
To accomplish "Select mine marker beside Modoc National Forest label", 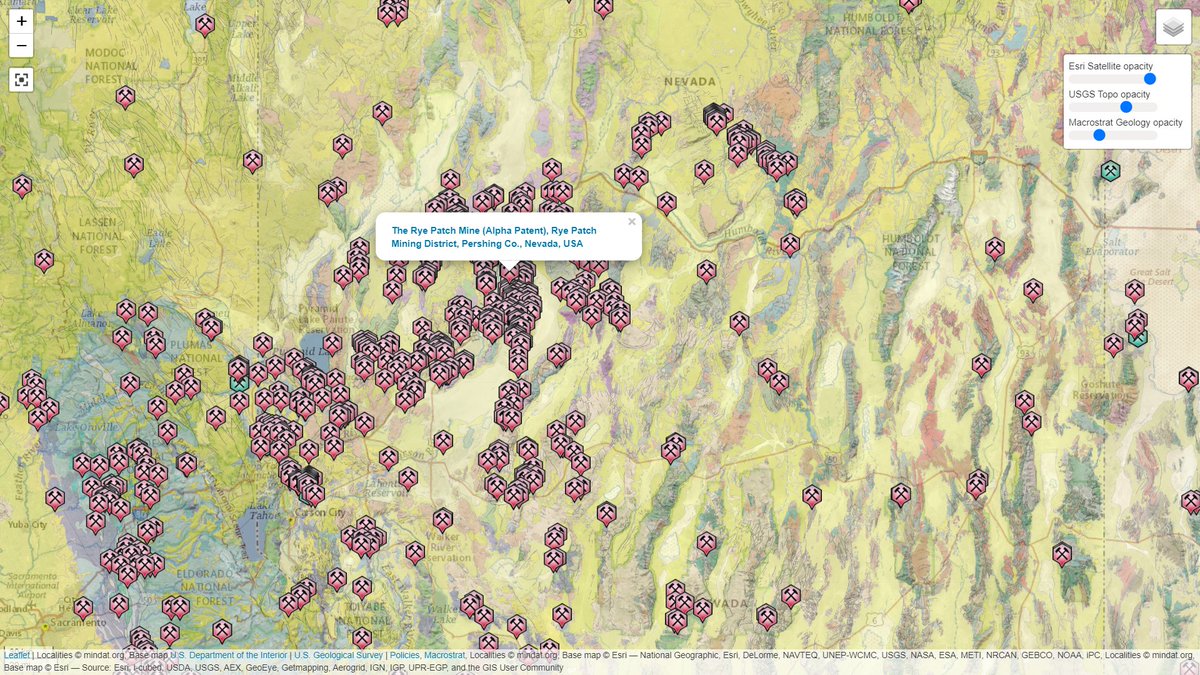I will 125,97.
